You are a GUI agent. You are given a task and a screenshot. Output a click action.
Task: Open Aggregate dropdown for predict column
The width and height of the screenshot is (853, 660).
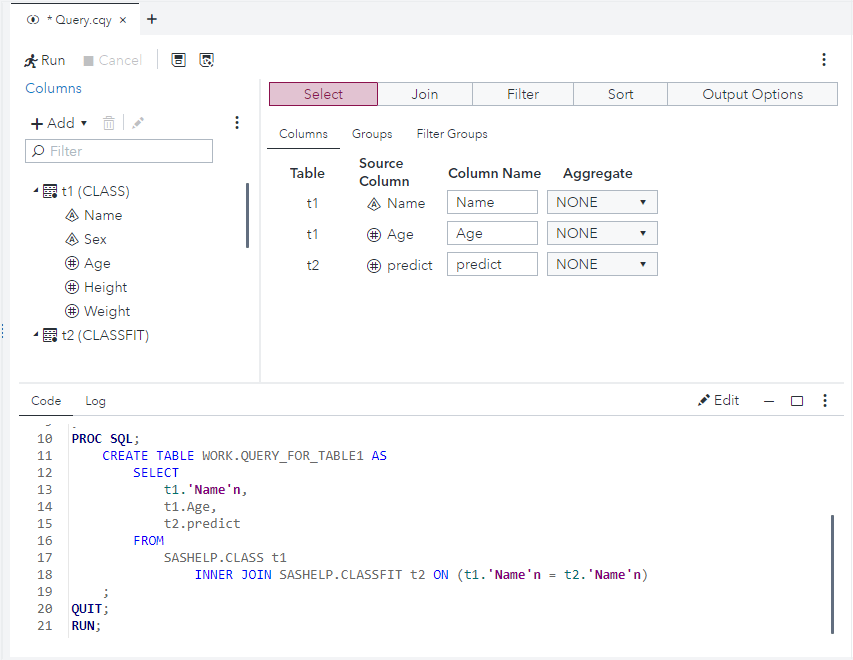click(602, 264)
